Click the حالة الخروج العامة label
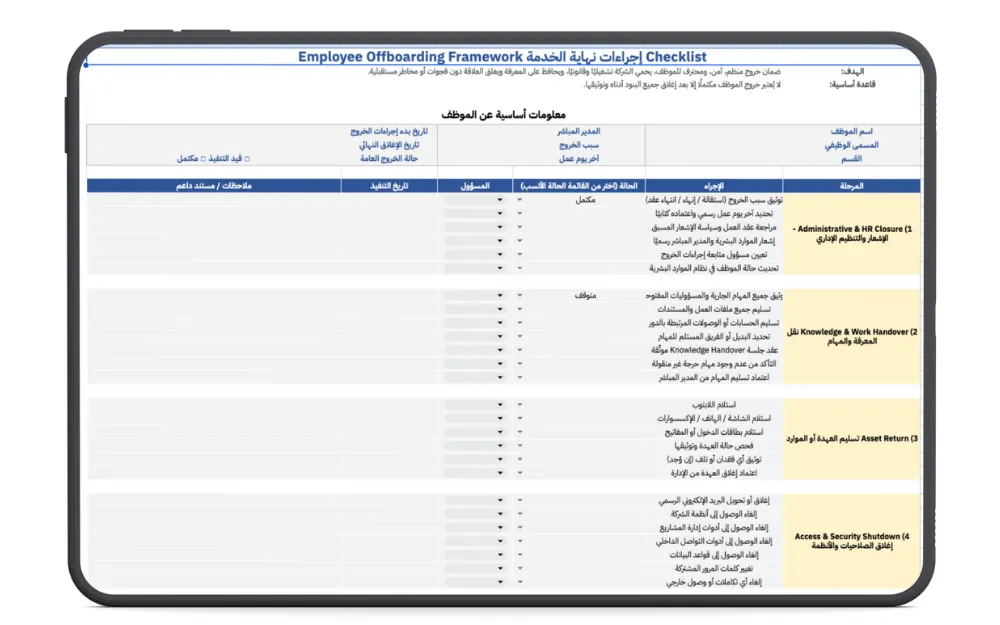 (x=389, y=159)
